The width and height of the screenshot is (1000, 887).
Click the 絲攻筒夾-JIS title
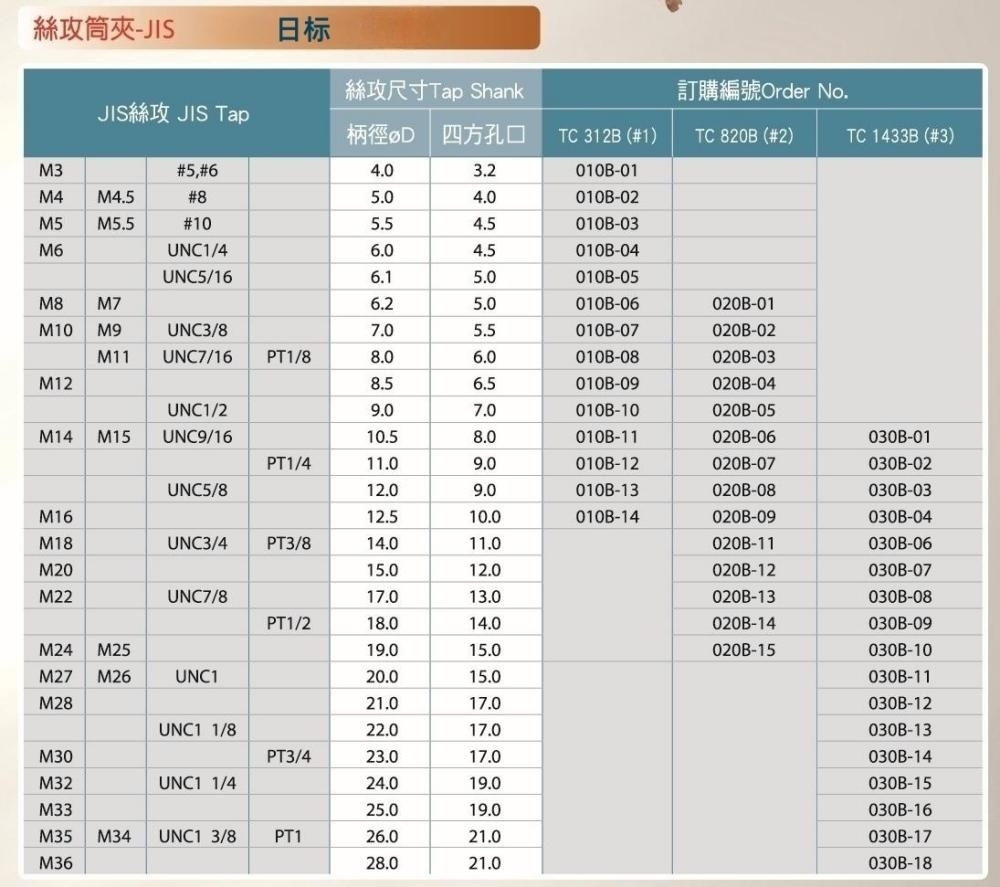point(103,29)
